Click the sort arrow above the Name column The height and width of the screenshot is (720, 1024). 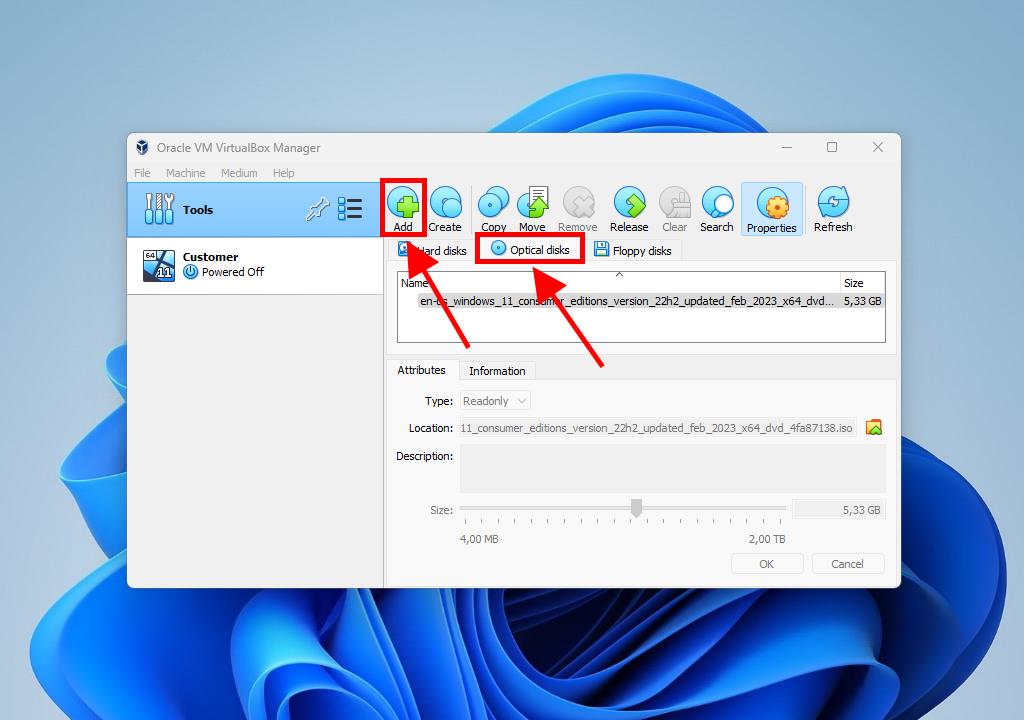(x=619, y=274)
